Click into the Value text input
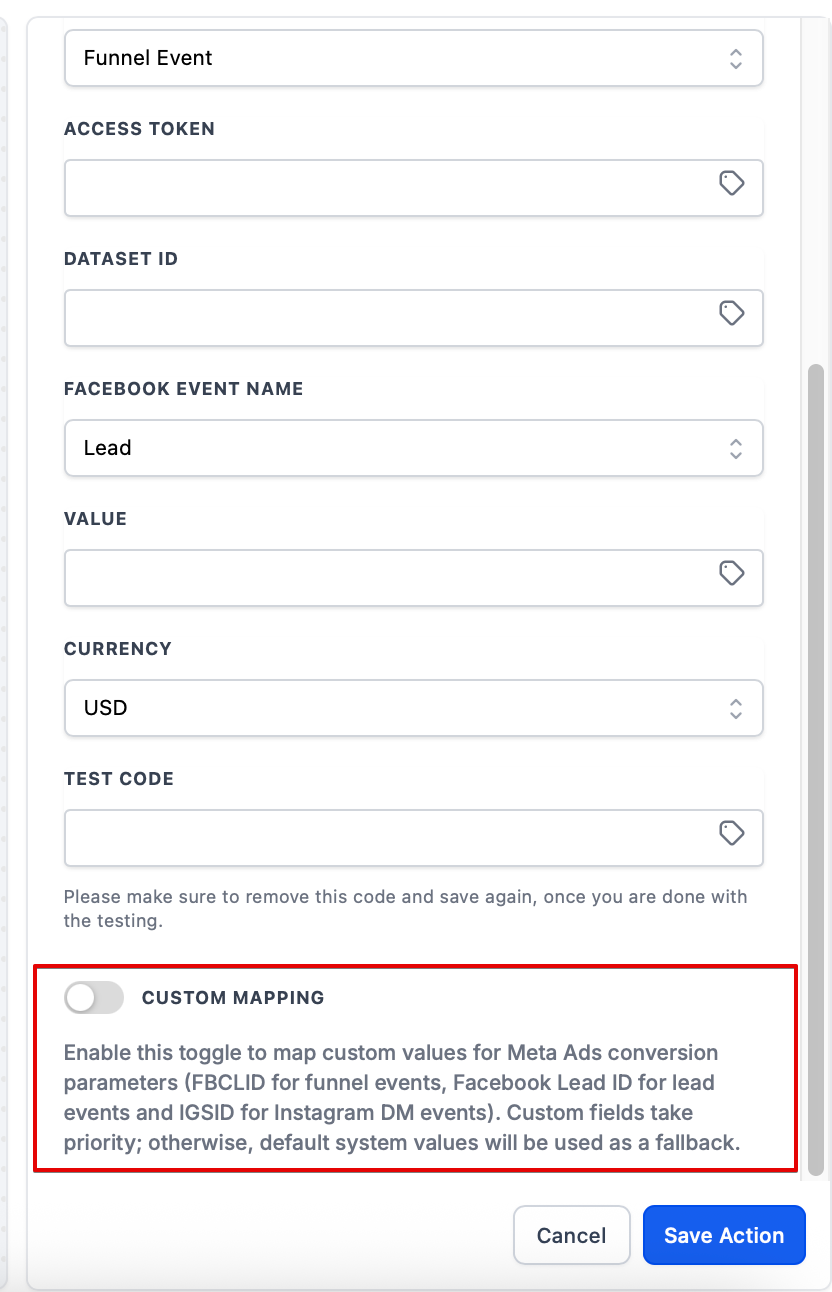 click(x=385, y=578)
